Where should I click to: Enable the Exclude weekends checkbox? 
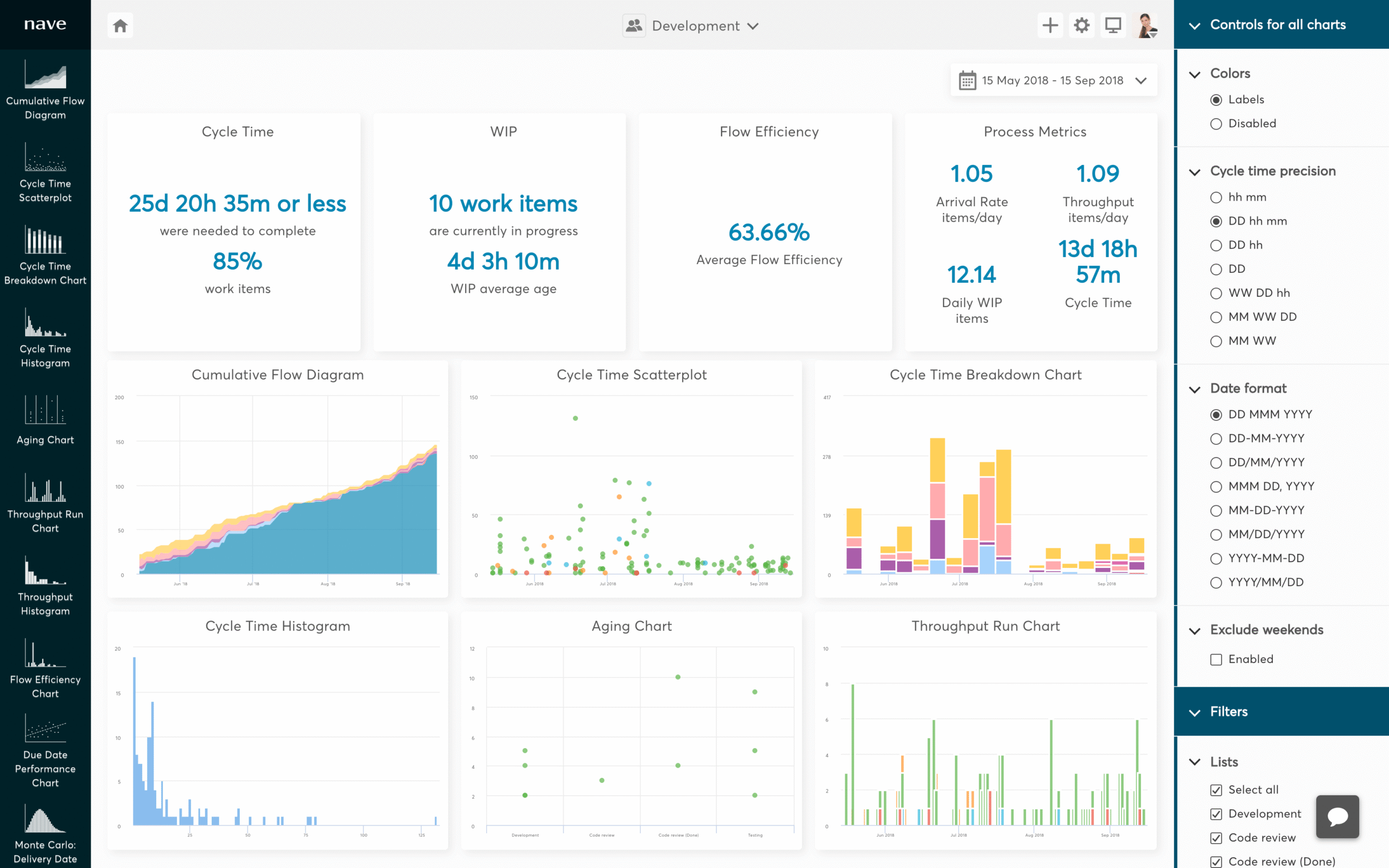pos(1216,660)
